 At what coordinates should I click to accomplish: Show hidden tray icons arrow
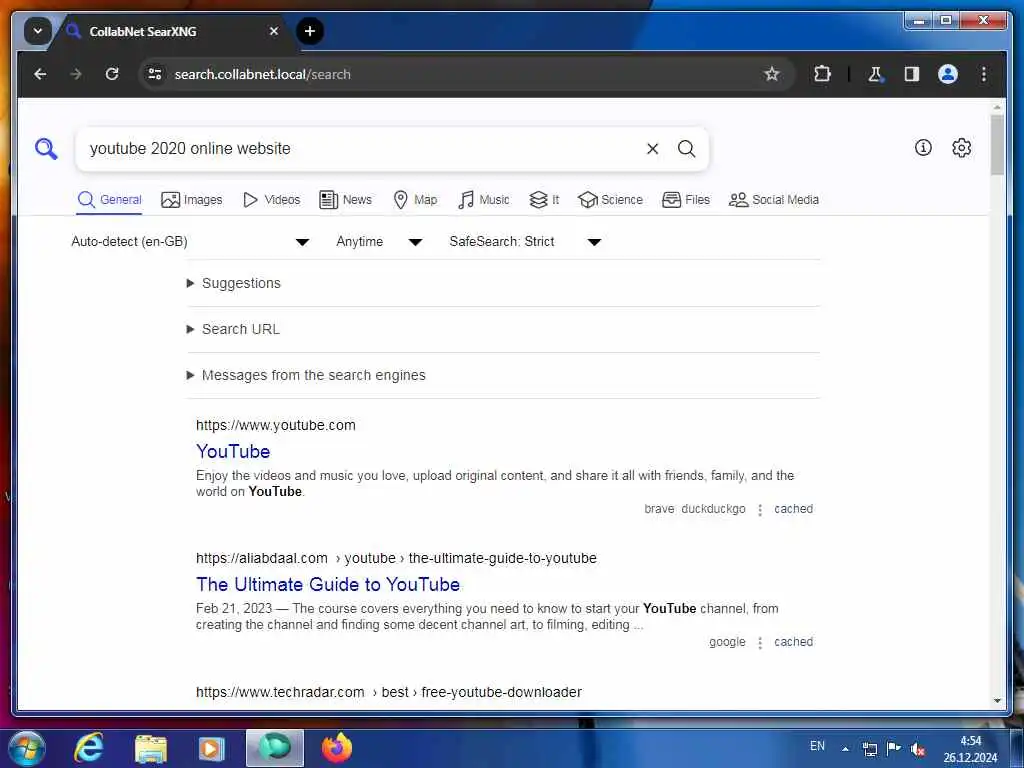coord(845,749)
